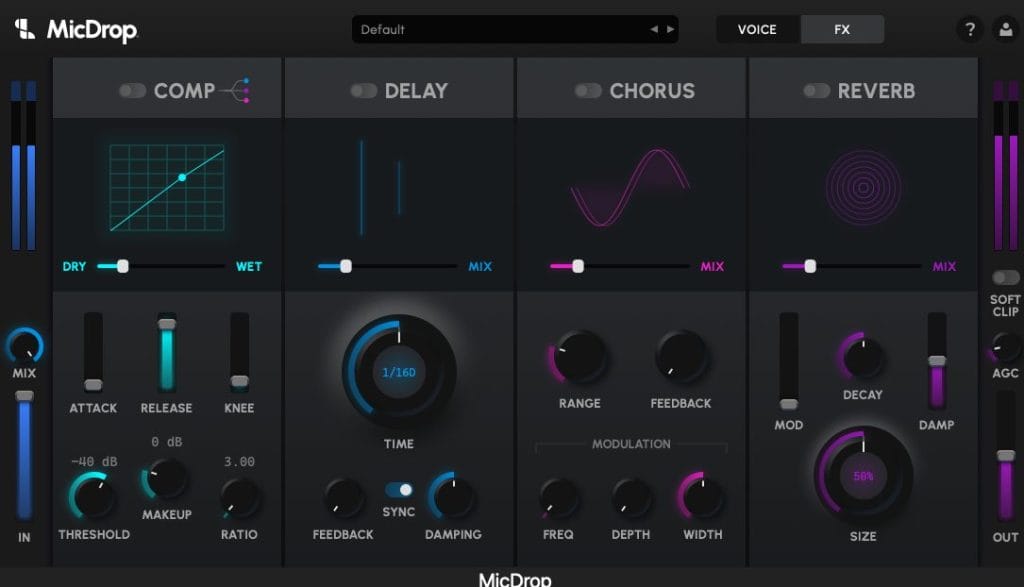This screenshot has height=587, width=1024.
Task: Open the user account icon
Action: [1005, 30]
